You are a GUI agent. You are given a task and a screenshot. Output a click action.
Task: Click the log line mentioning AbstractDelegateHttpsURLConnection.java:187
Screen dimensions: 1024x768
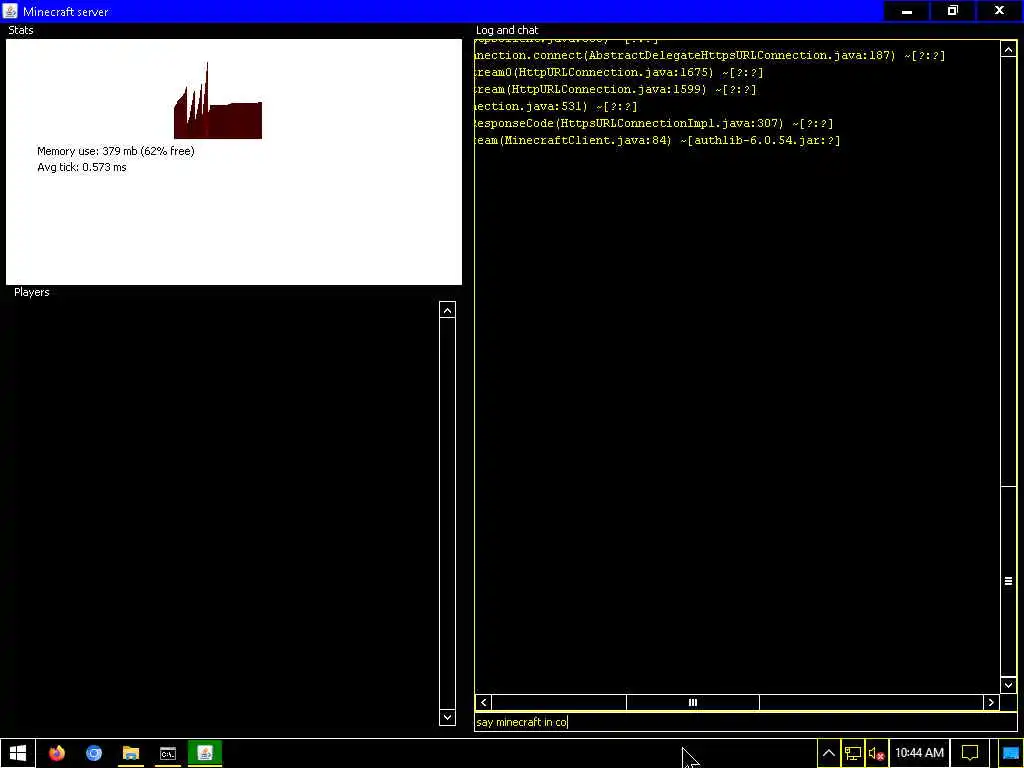[710, 56]
